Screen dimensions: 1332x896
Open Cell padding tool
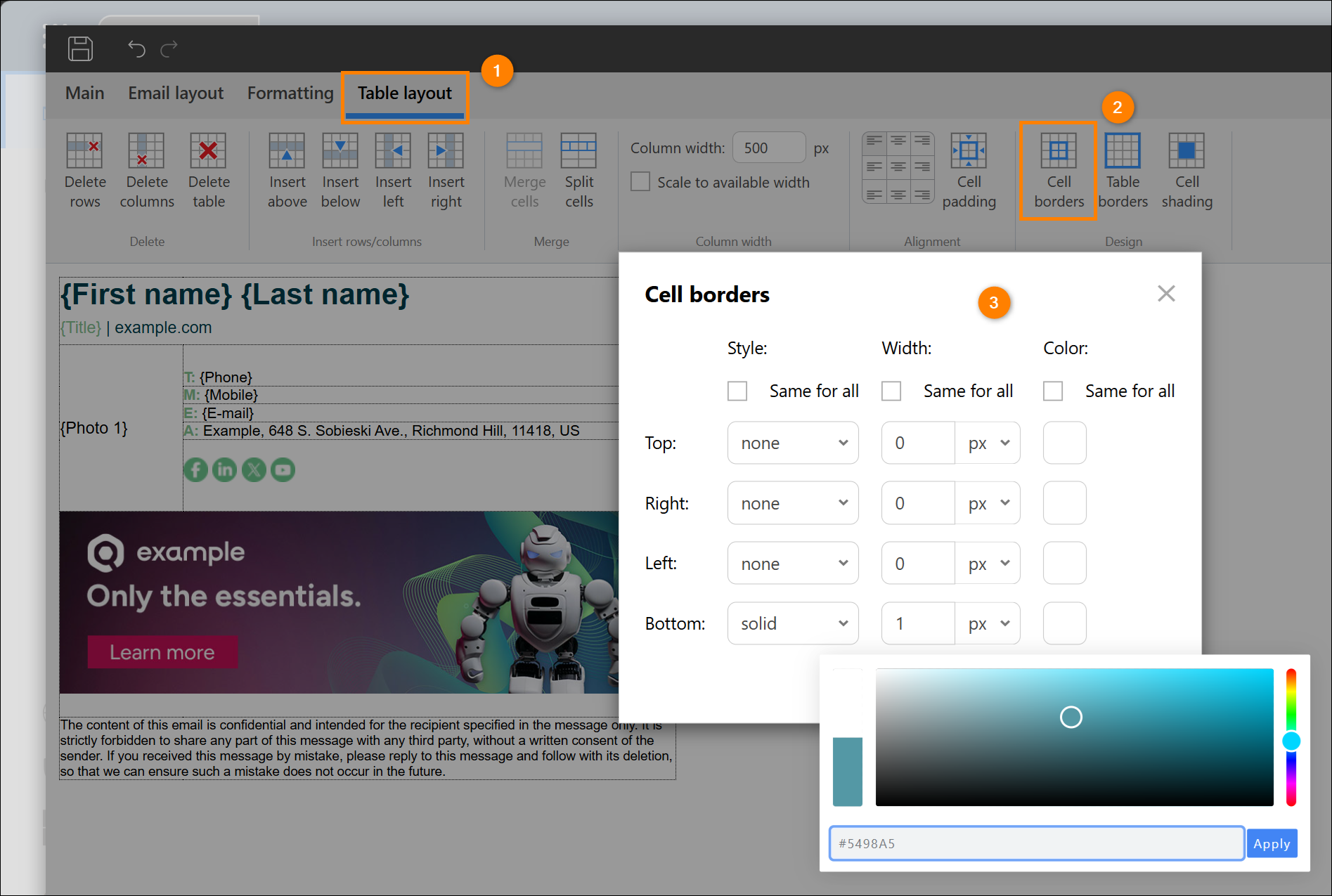coord(969,171)
